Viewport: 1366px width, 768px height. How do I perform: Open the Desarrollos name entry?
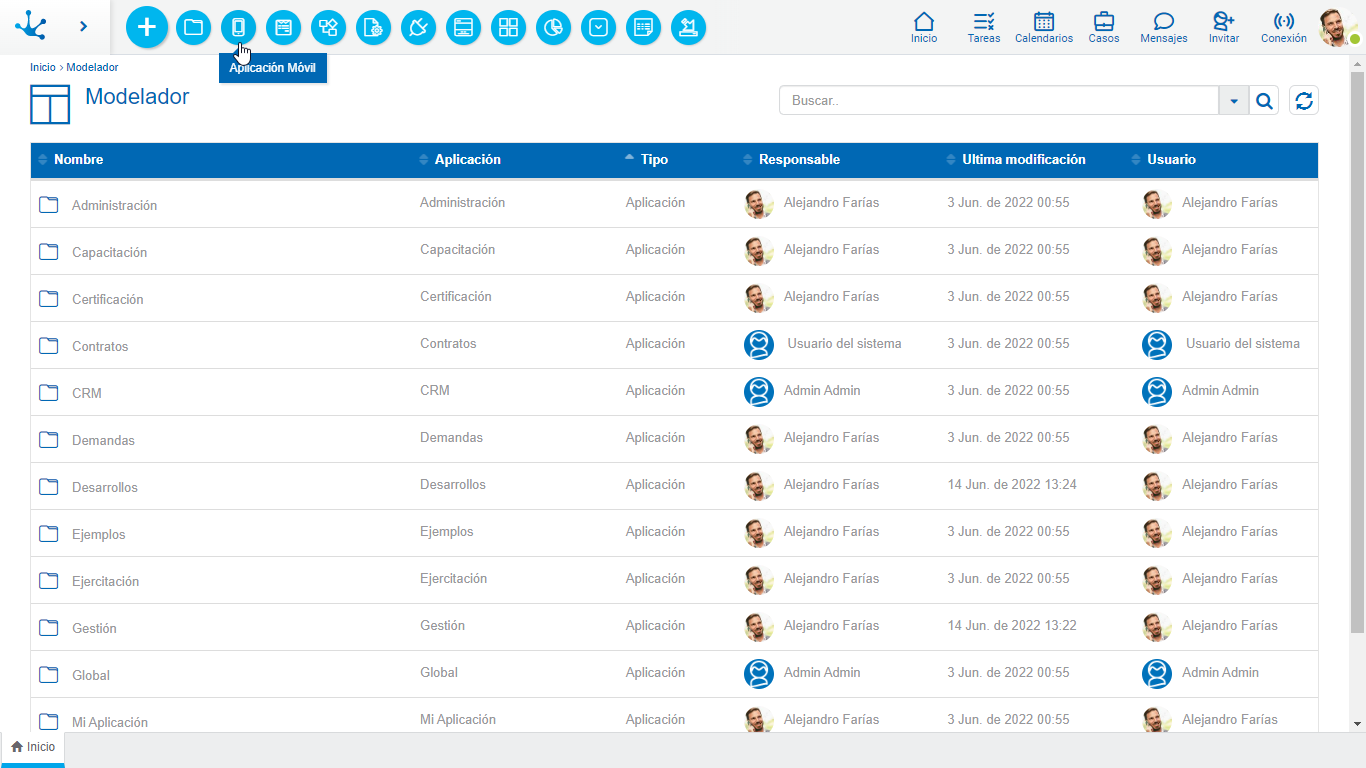coord(105,487)
